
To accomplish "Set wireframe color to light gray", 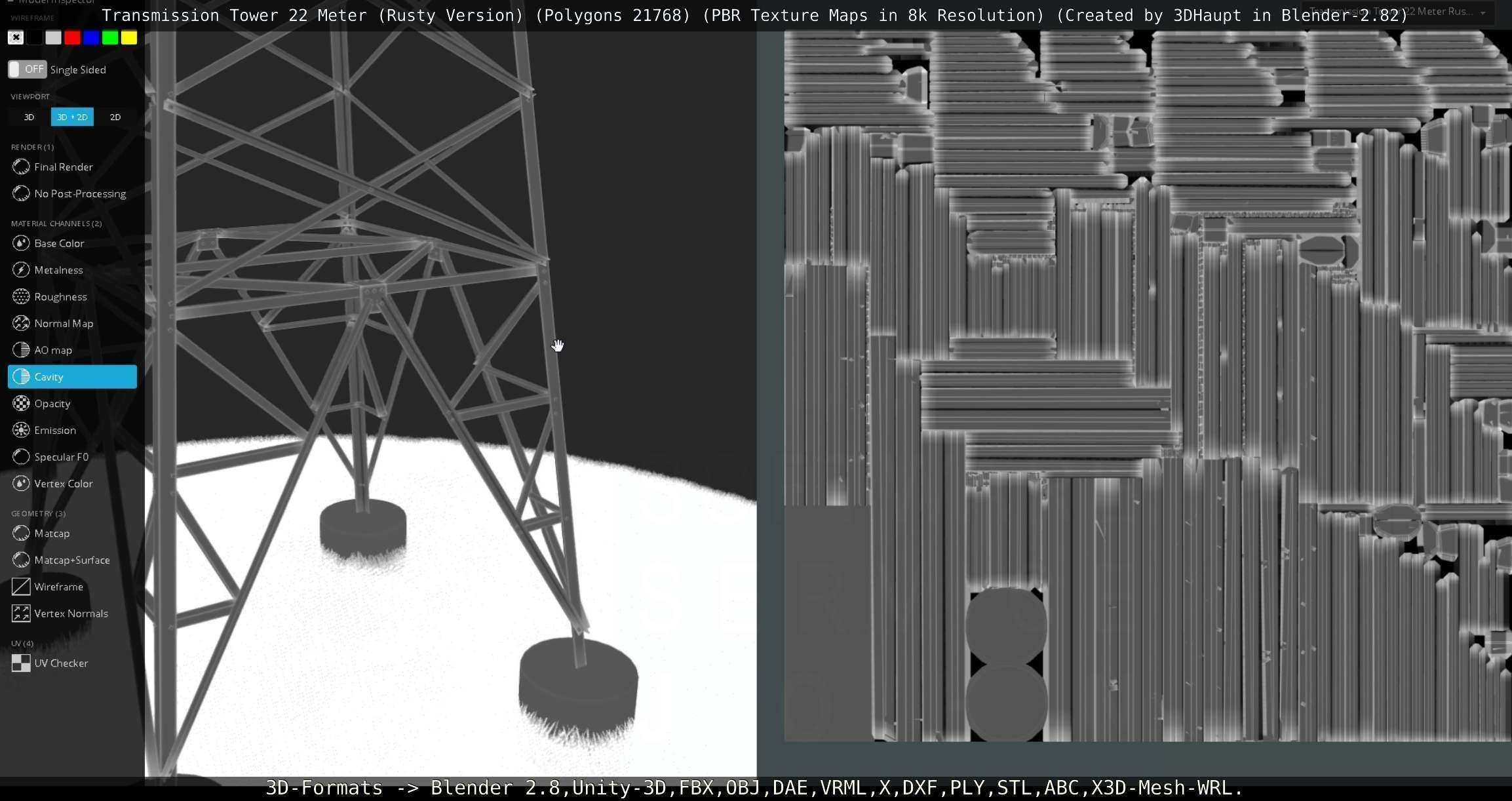I will coord(54,38).
